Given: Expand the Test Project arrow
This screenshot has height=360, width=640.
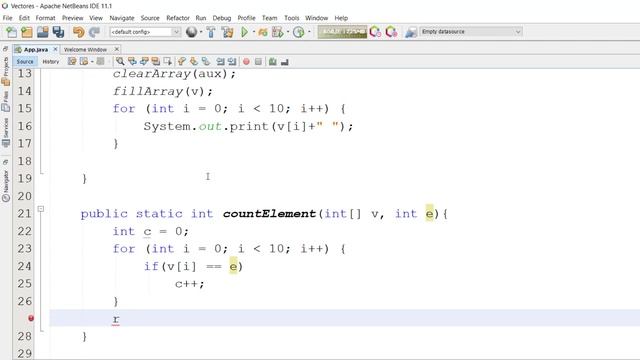Looking at the screenshot, I should pyautogui.click(x=288, y=32).
